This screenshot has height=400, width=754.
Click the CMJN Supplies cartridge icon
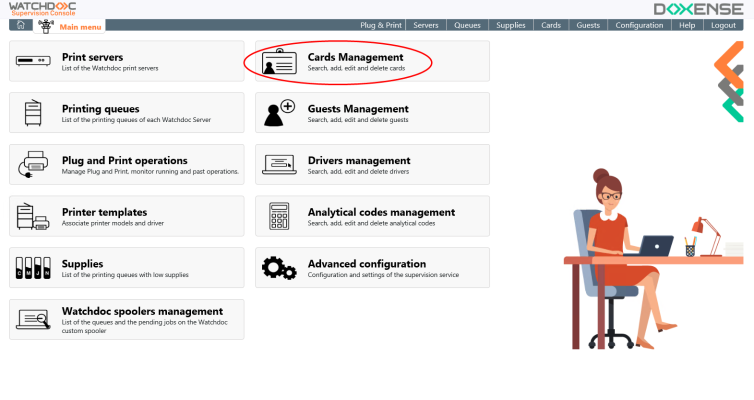point(32,268)
